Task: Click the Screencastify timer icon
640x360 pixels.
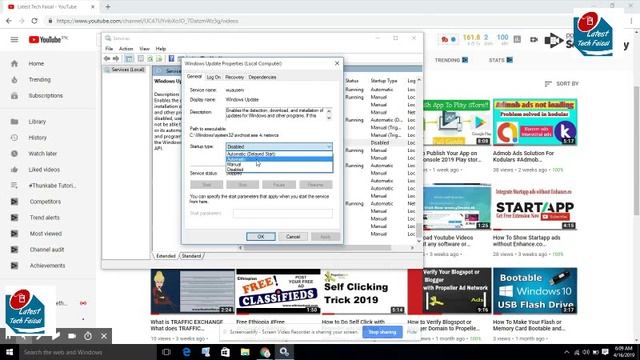Action: [88, 336]
